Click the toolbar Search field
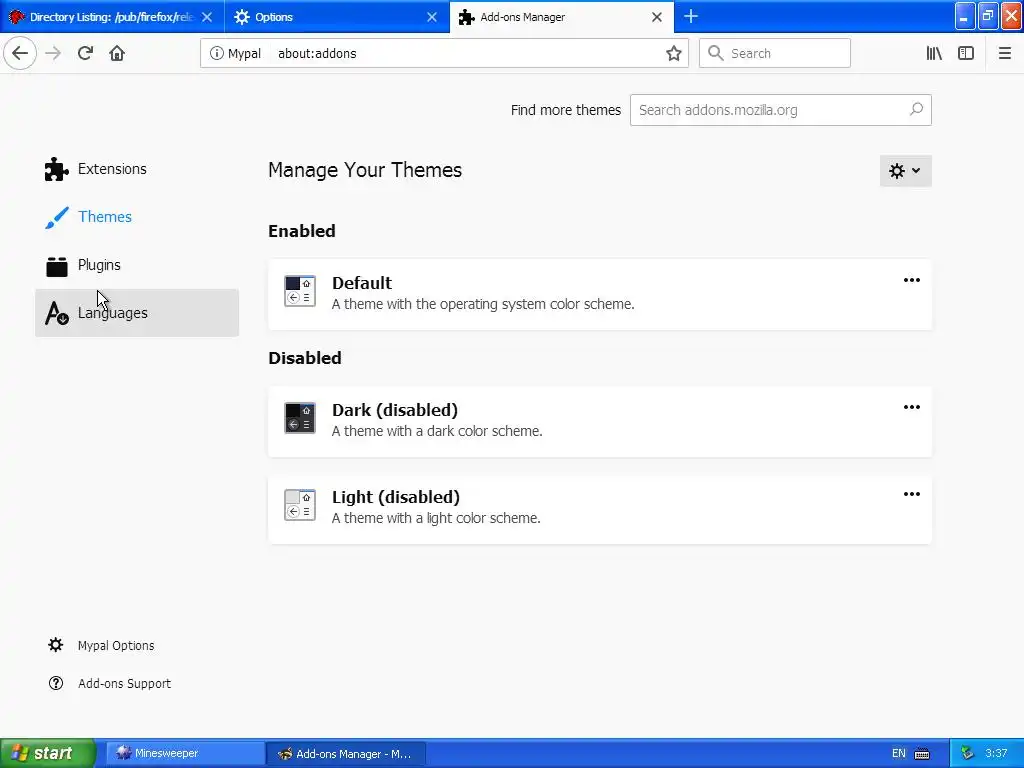This screenshot has height=768, width=1024. pos(775,54)
